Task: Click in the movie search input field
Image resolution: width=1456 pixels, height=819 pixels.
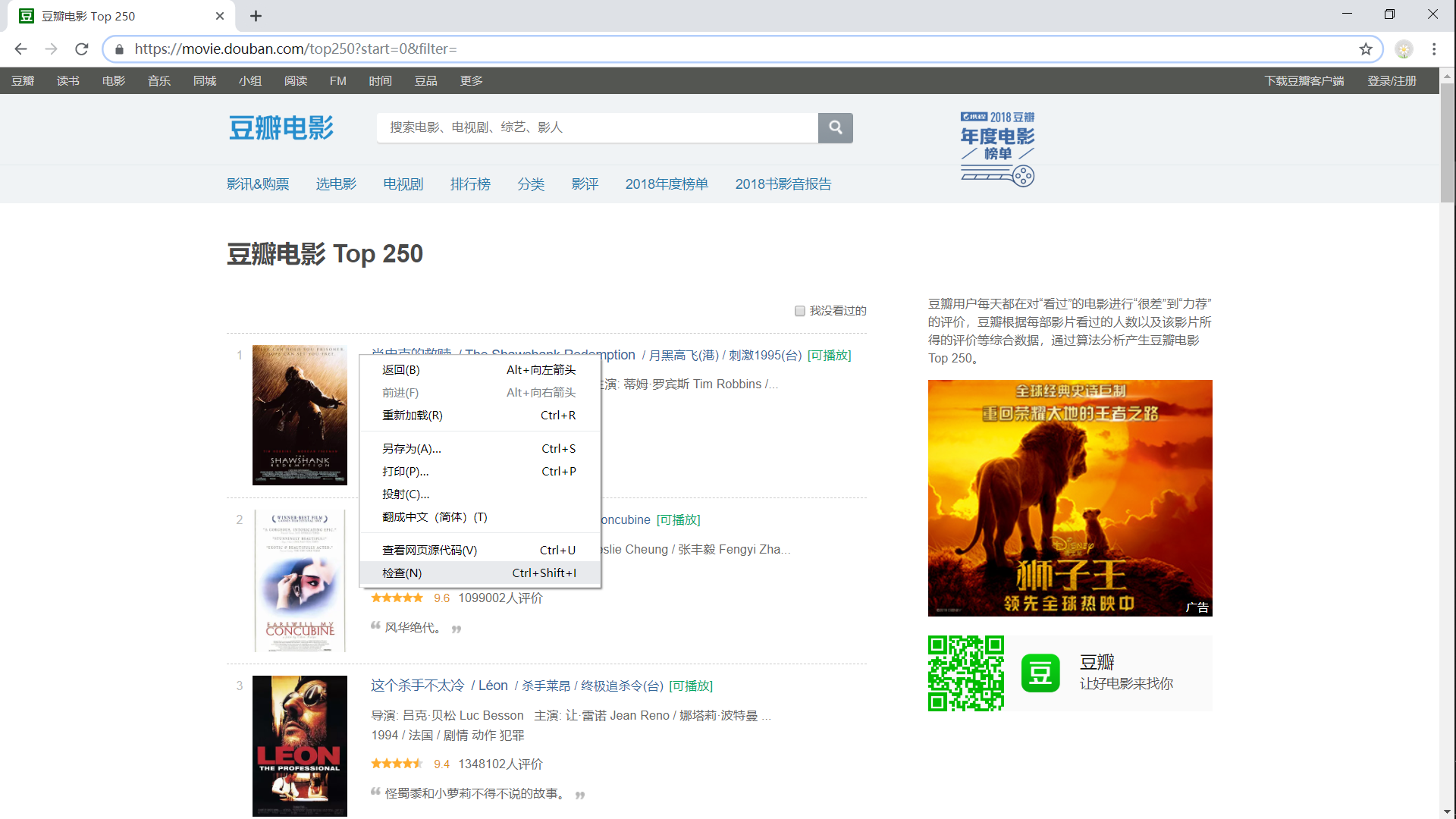Action: point(597,127)
